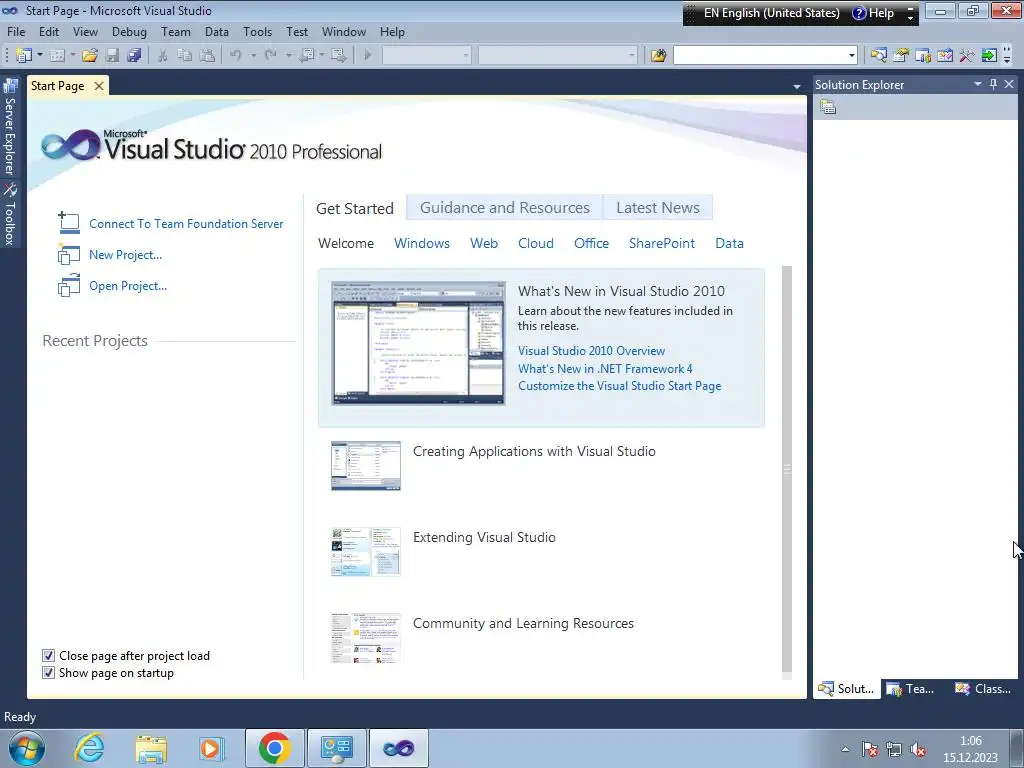Uncheck Show page on startup

tap(48, 673)
